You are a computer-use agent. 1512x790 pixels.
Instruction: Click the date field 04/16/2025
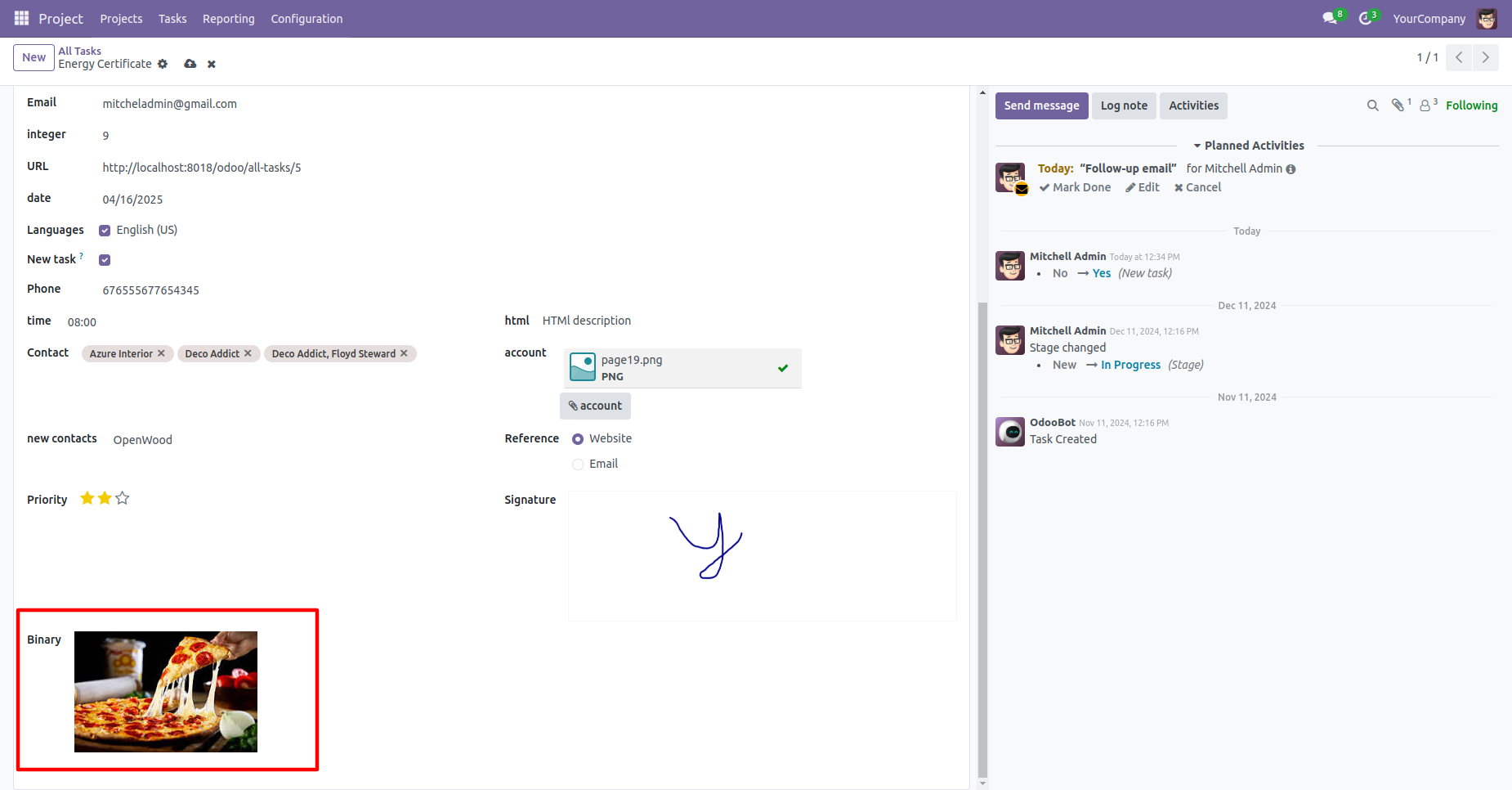[132, 200]
